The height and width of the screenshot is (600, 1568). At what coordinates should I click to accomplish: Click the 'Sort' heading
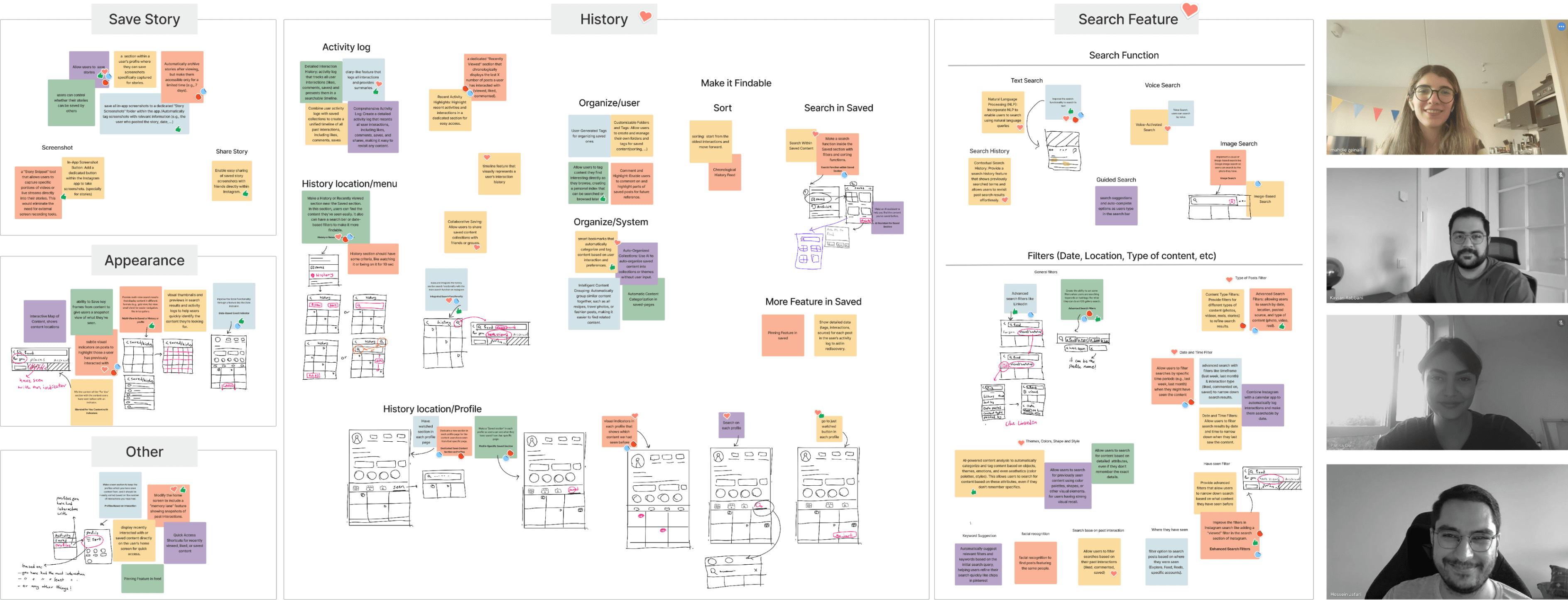[x=723, y=108]
